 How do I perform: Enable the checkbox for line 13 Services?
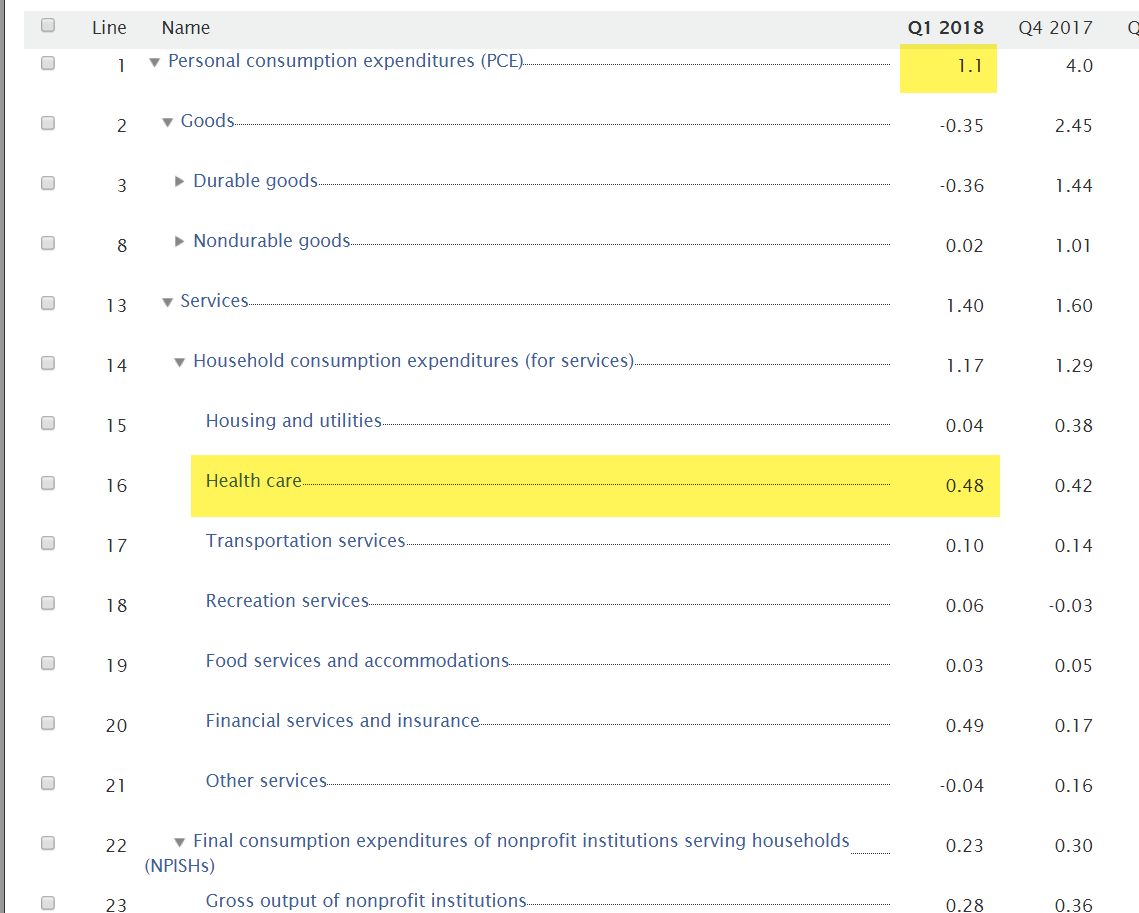[x=48, y=303]
